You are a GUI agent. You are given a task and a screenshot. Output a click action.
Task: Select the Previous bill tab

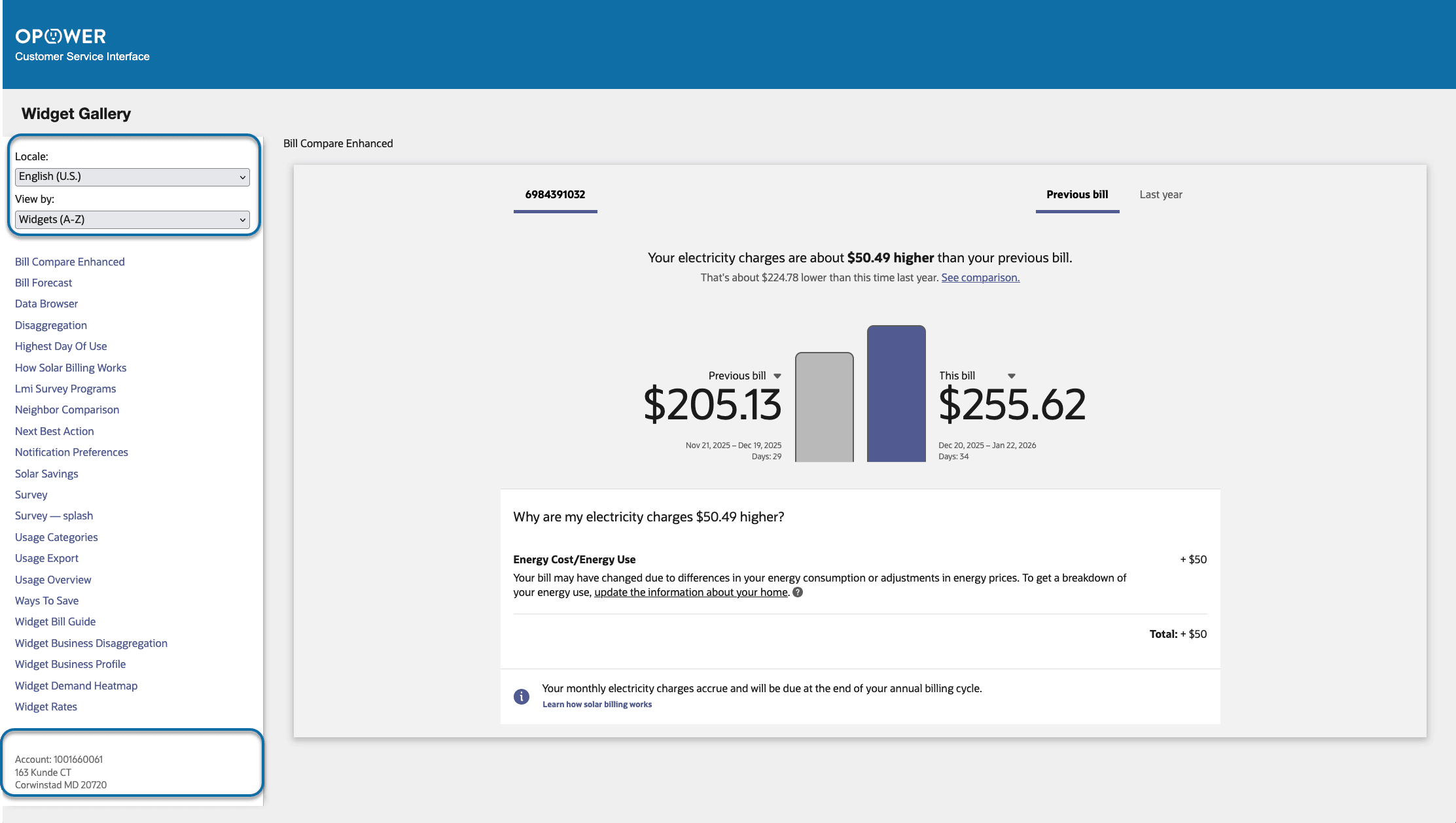click(1076, 195)
